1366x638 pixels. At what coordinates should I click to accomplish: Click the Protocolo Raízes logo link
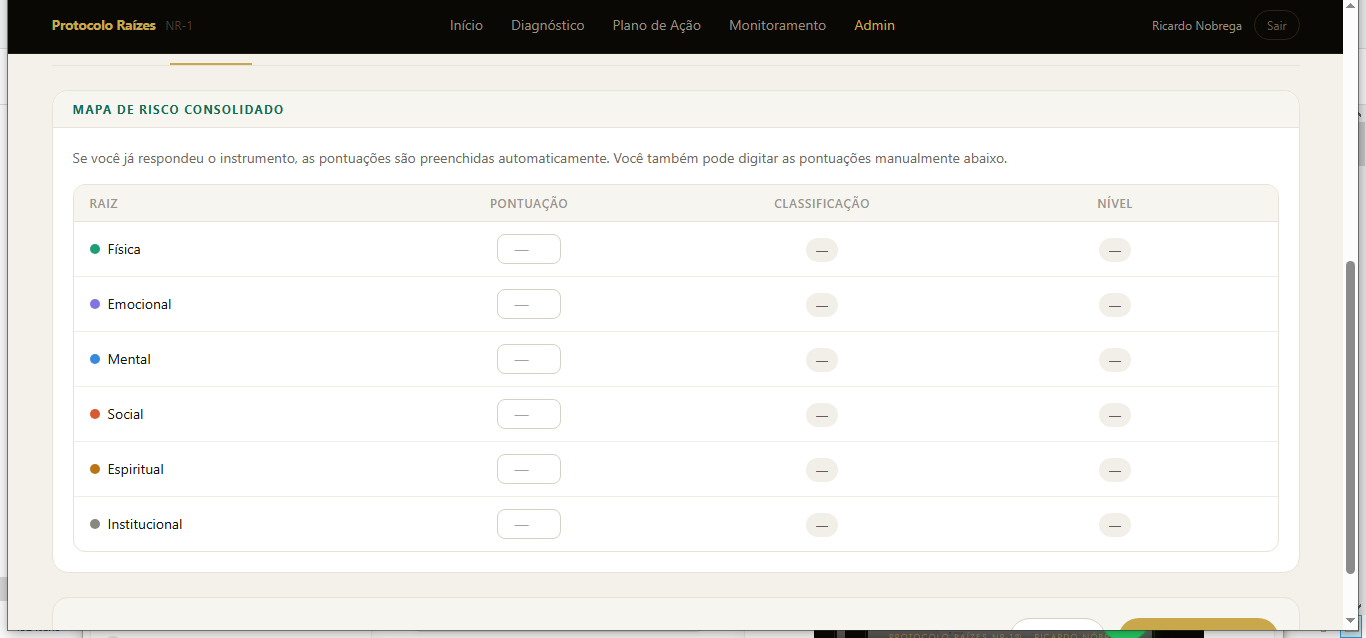[104, 25]
